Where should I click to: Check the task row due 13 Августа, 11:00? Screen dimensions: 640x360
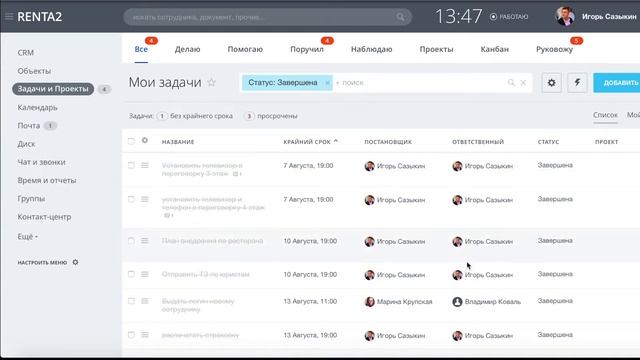(131, 301)
